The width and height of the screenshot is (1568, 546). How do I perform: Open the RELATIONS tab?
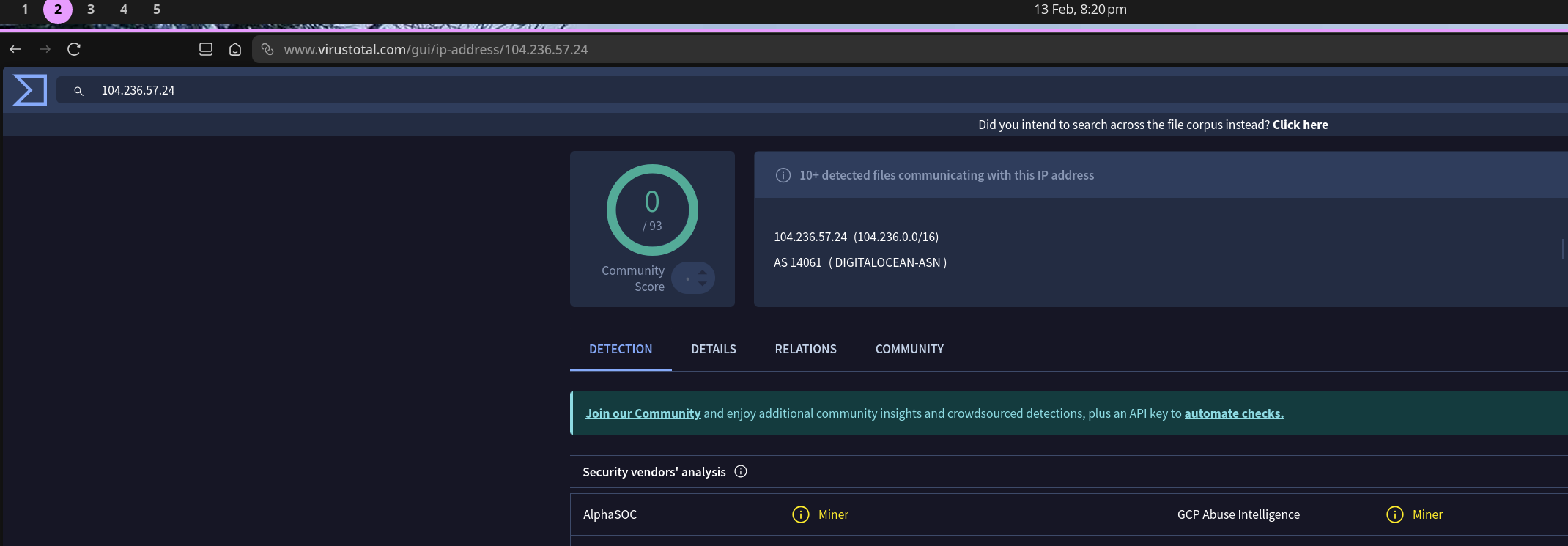[x=806, y=349]
